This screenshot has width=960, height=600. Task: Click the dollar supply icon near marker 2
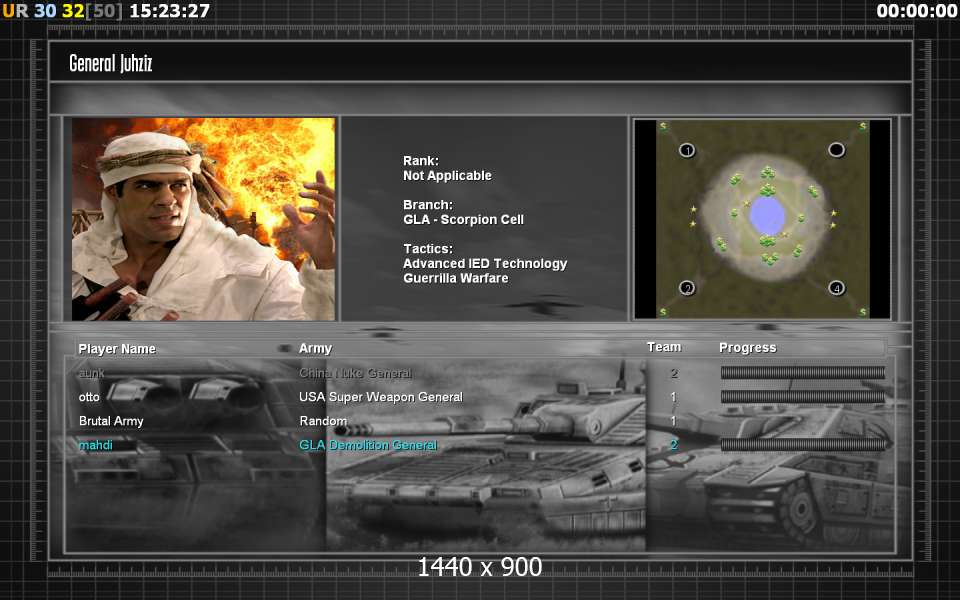click(x=663, y=312)
